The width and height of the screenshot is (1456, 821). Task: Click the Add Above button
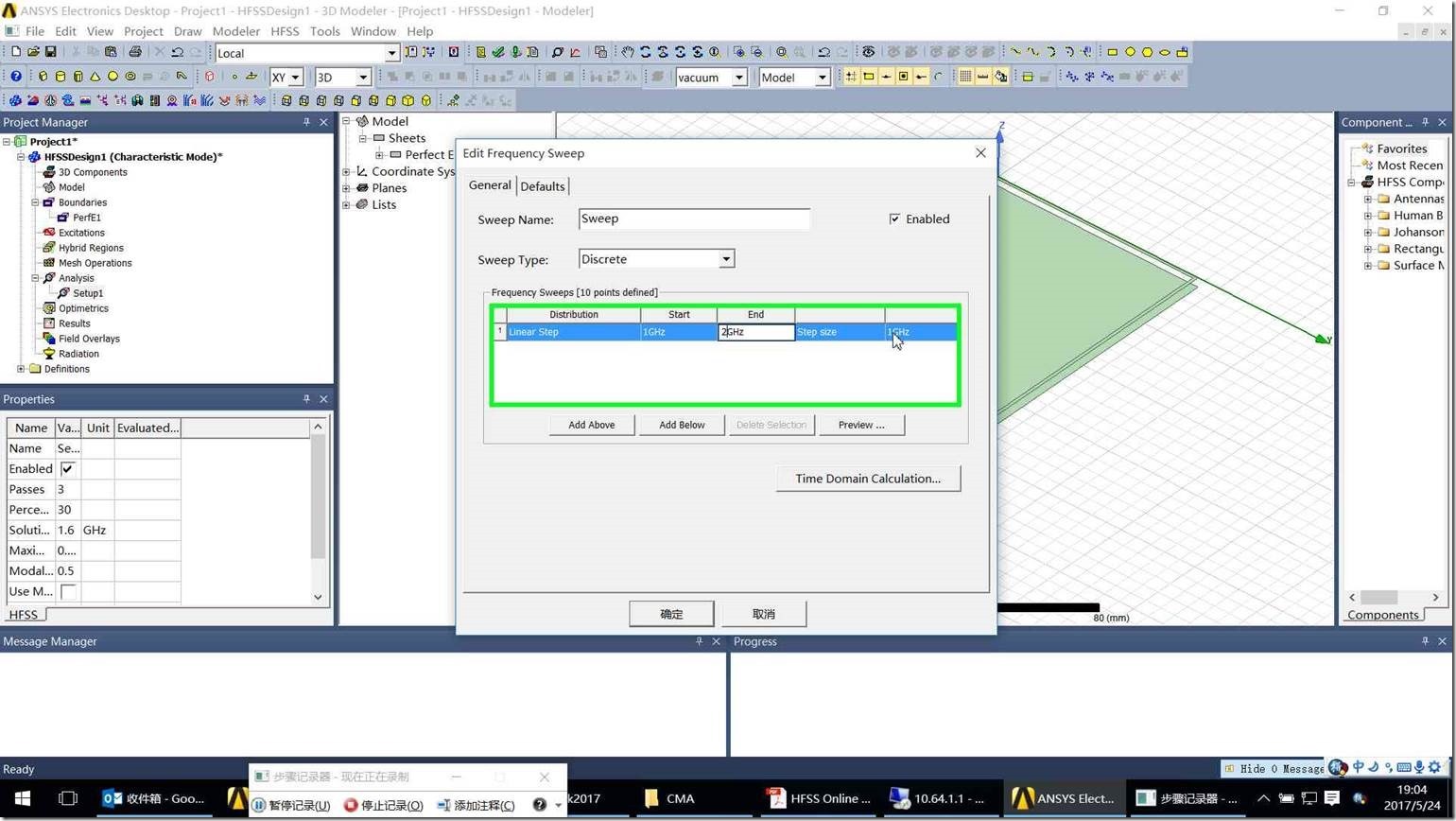(x=591, y=425)
